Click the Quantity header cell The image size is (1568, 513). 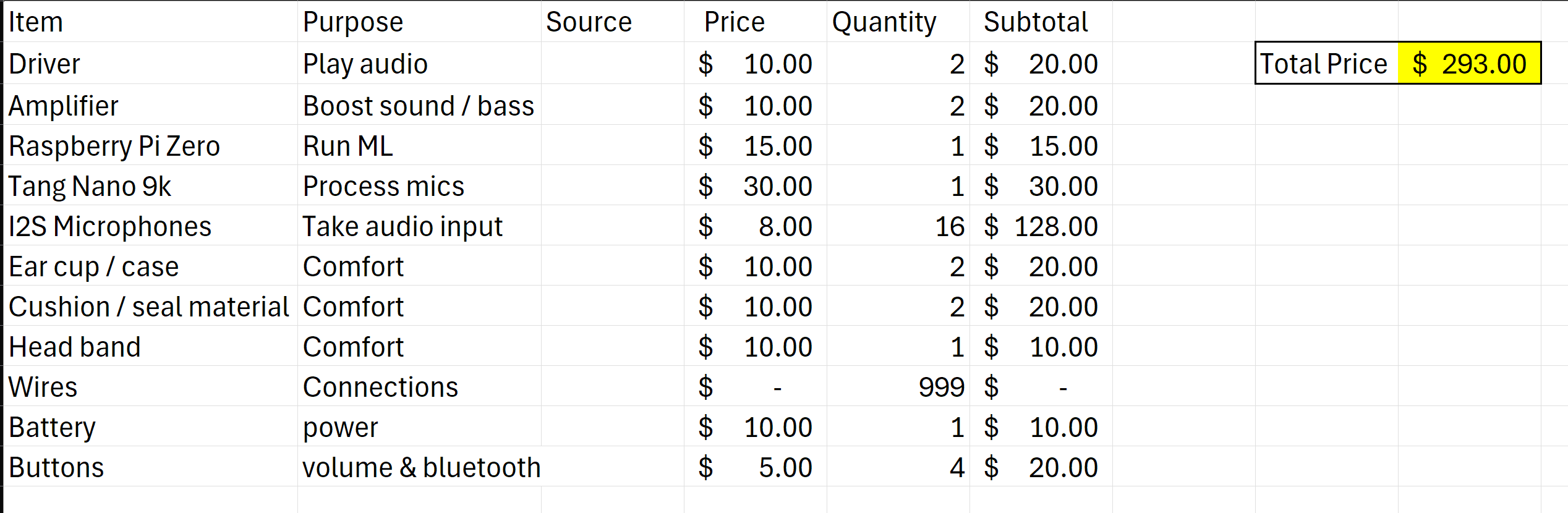898,22
